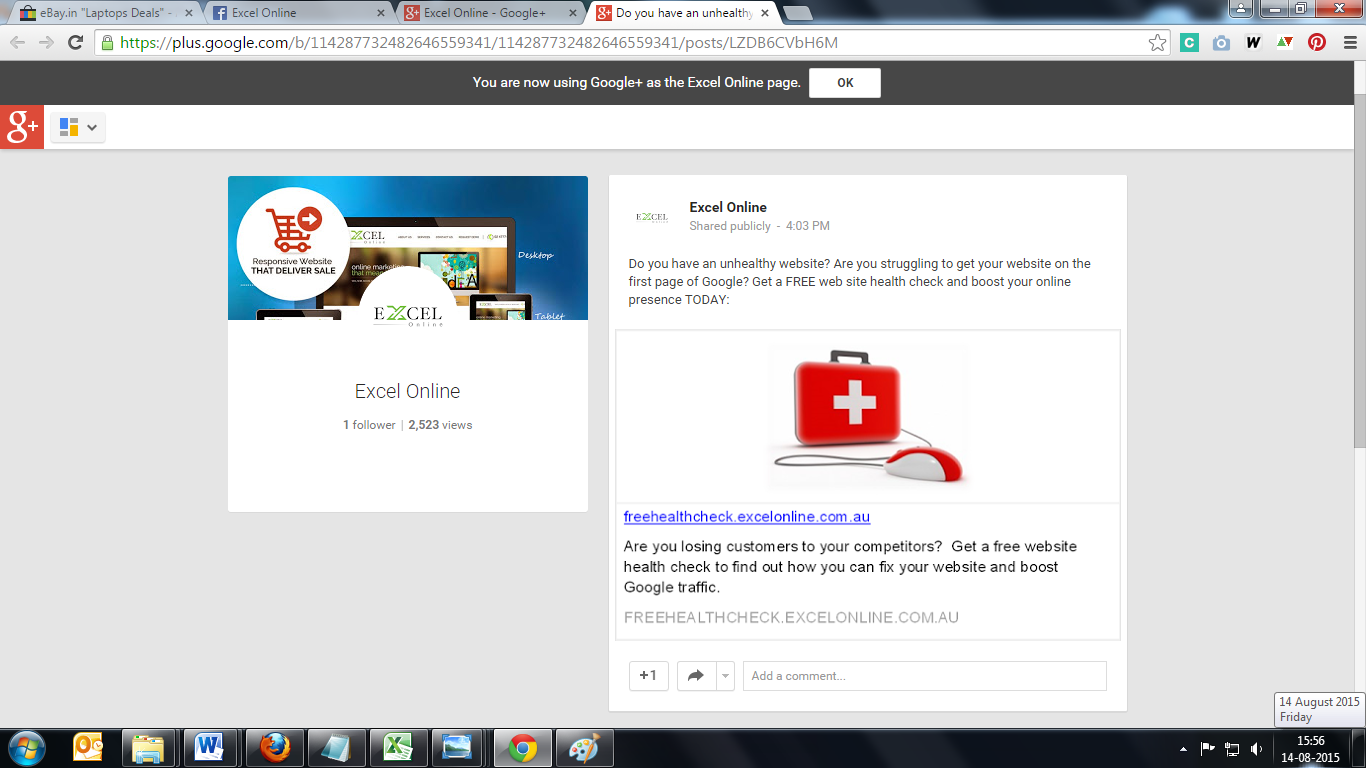Click 'Shared publicly' label
This screenshot has height=768, width=1366.
tap(730, 227)
